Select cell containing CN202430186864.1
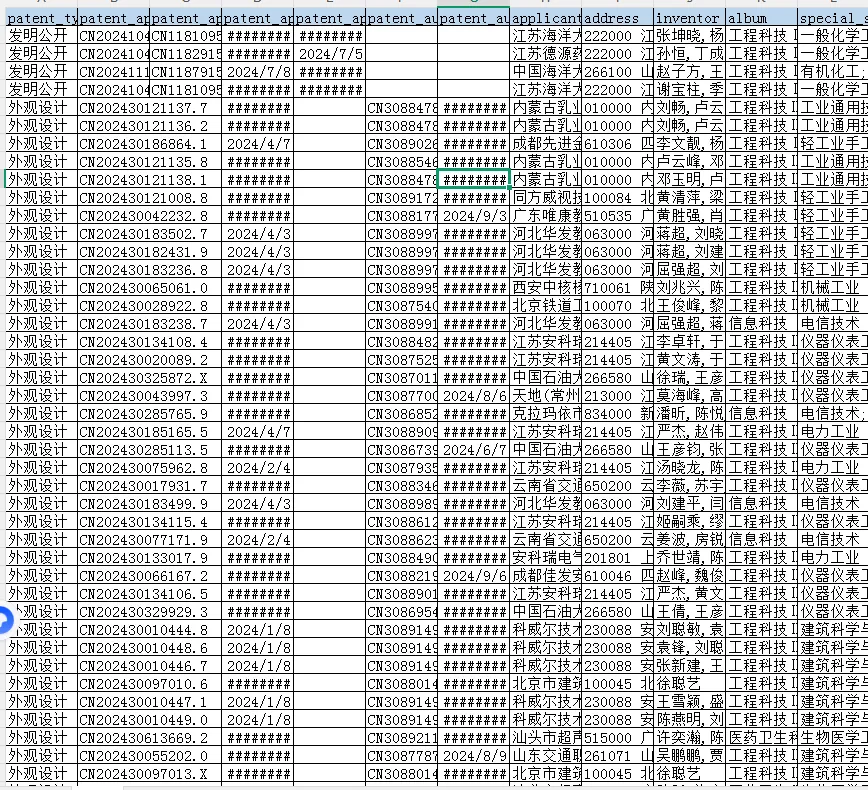 [x=149, y=143]
